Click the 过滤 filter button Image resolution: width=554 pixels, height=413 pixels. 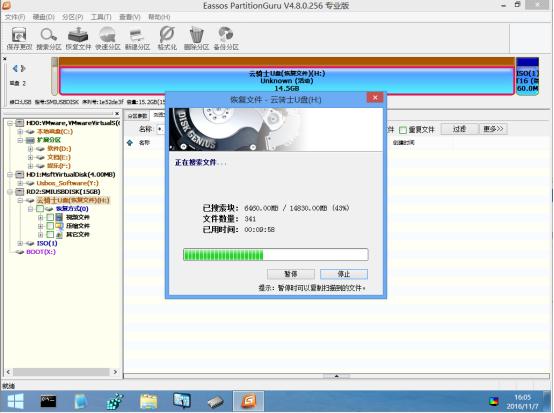[459, 129]
